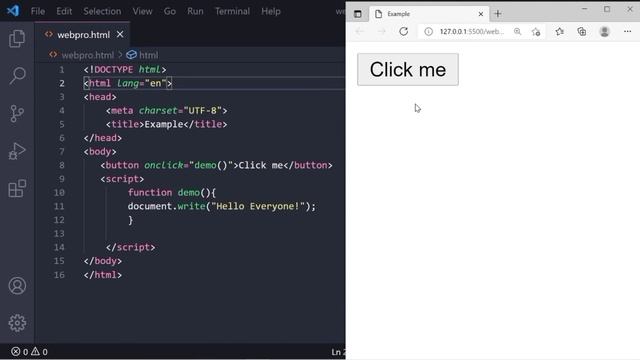Viewport: 640px width, 360px height.
Task: View site information icon in address bar
Action: (x=428, y=31)
